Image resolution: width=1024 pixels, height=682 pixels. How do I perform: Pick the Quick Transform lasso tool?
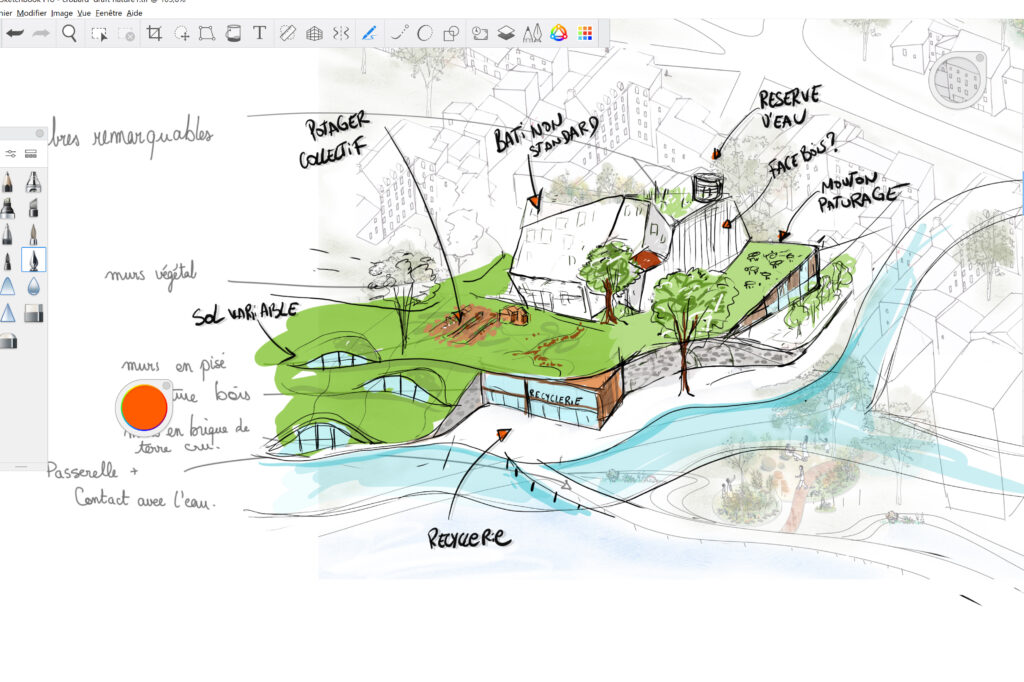coord(182,34)
